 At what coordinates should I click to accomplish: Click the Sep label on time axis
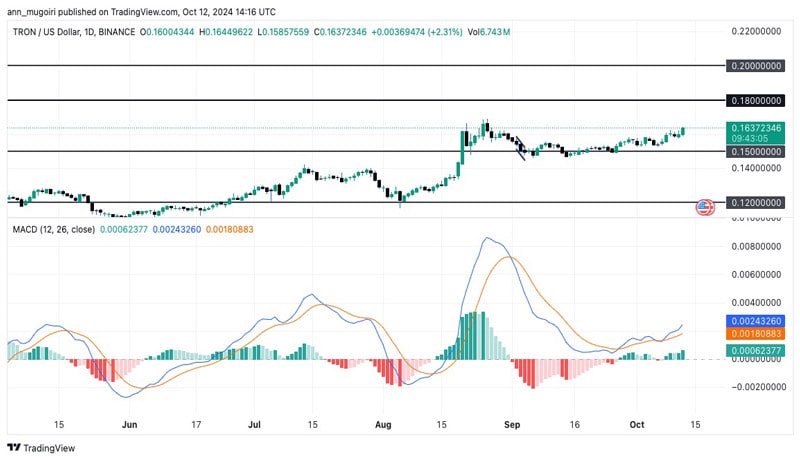[x=512, y=424]
